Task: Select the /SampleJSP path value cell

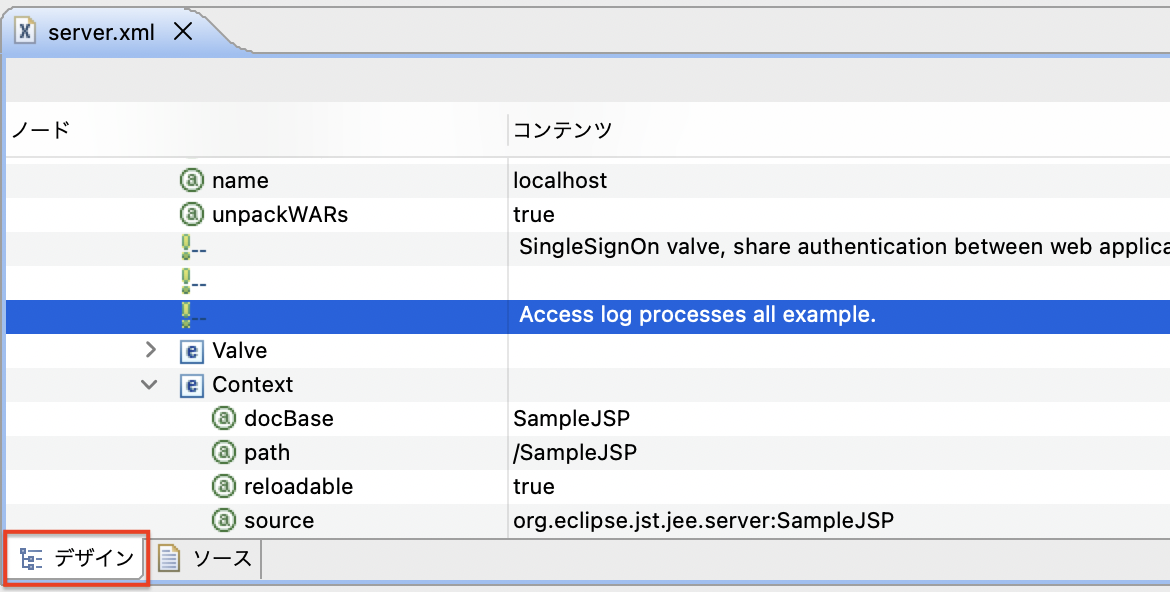Action: (839, 452)
